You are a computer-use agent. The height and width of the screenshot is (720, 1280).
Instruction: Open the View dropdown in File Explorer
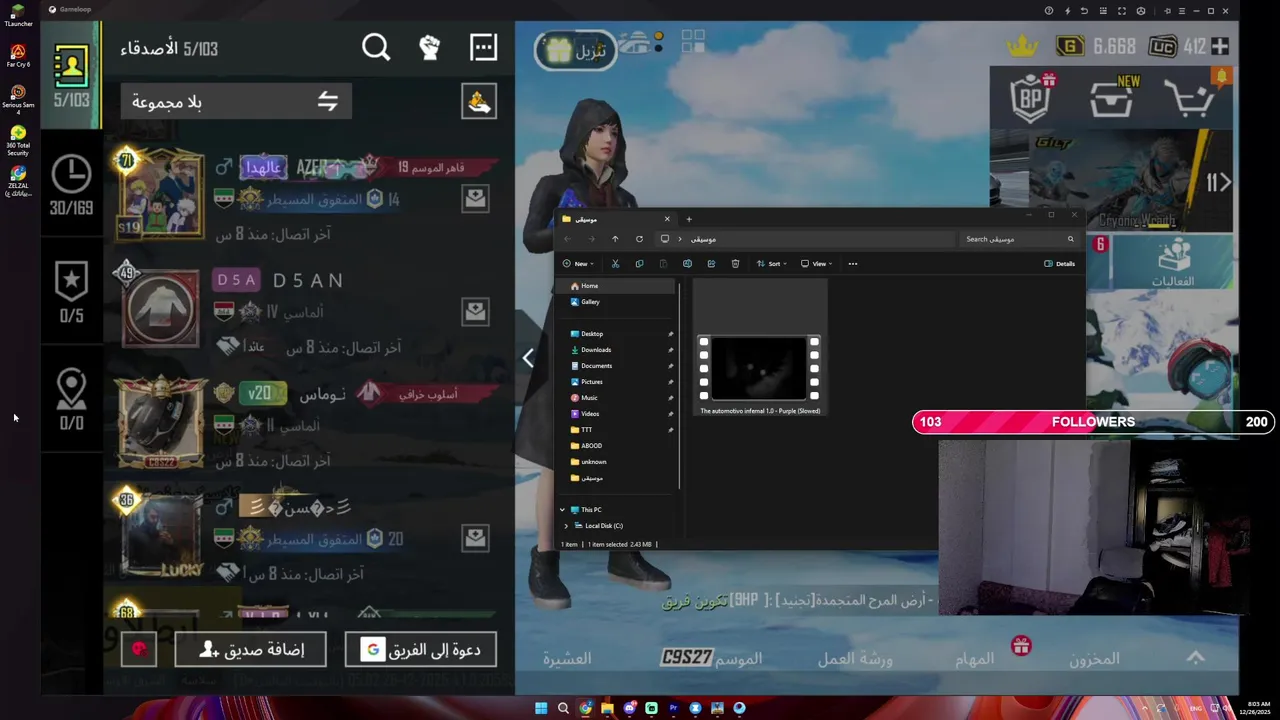pyautogui.click(x=816, y=264)
